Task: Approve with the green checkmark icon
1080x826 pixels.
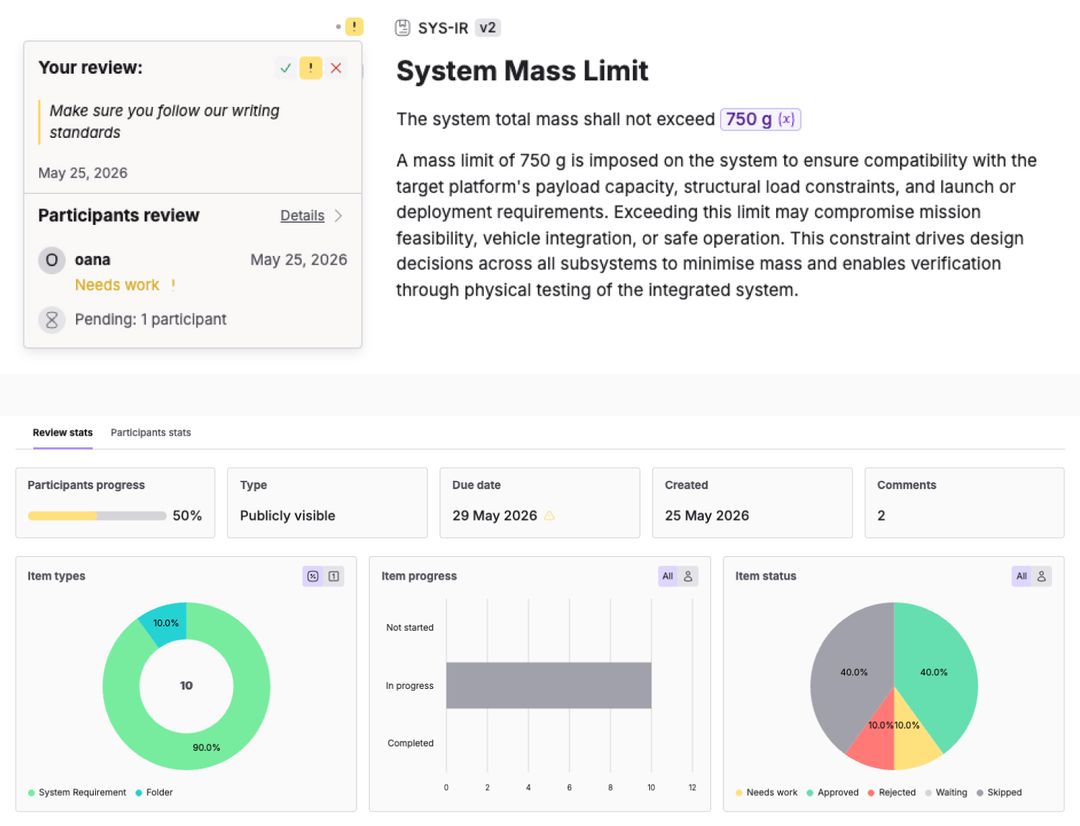Action: [x=285, y=68]
